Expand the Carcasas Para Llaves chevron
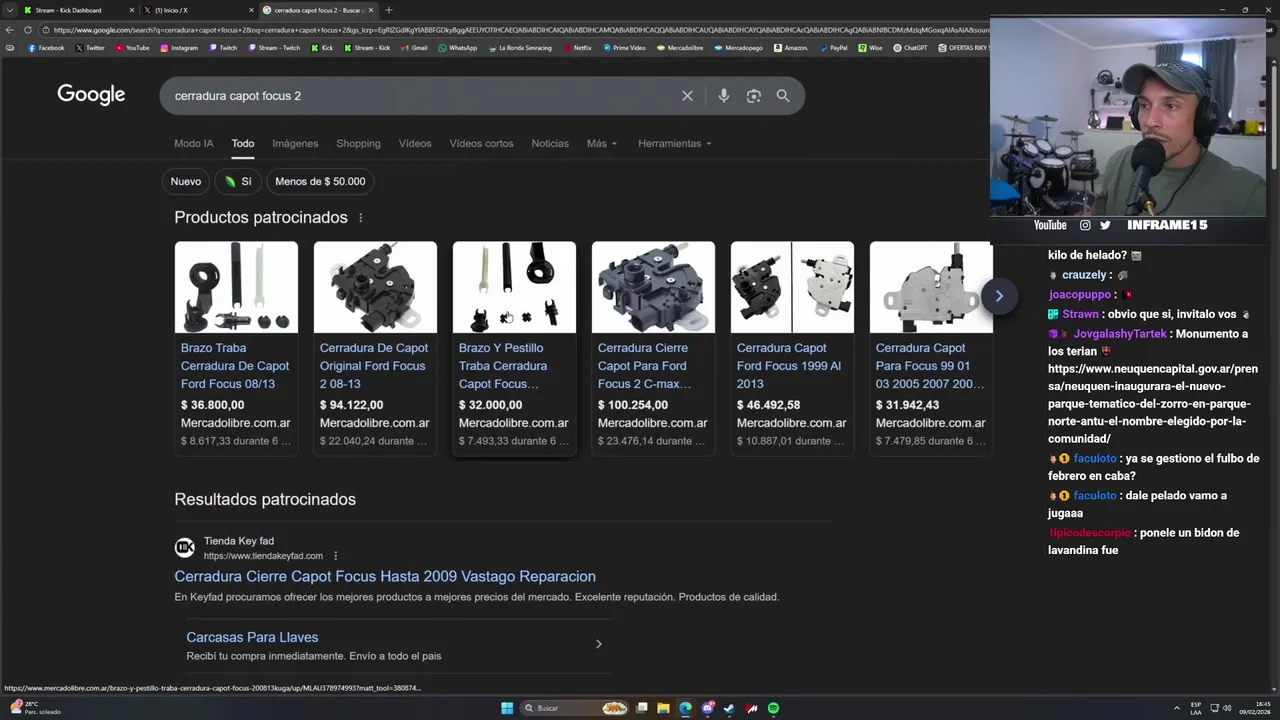 (x=598, y=644)
